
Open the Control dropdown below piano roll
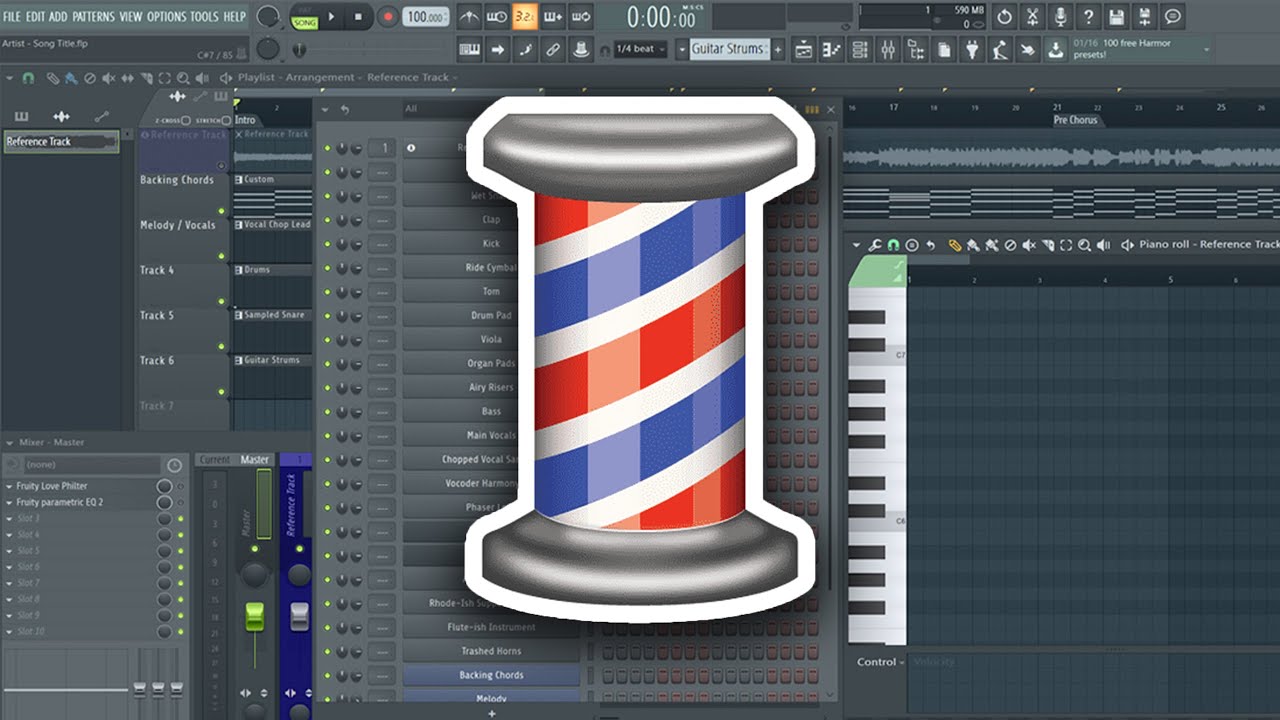pos(880,662)
